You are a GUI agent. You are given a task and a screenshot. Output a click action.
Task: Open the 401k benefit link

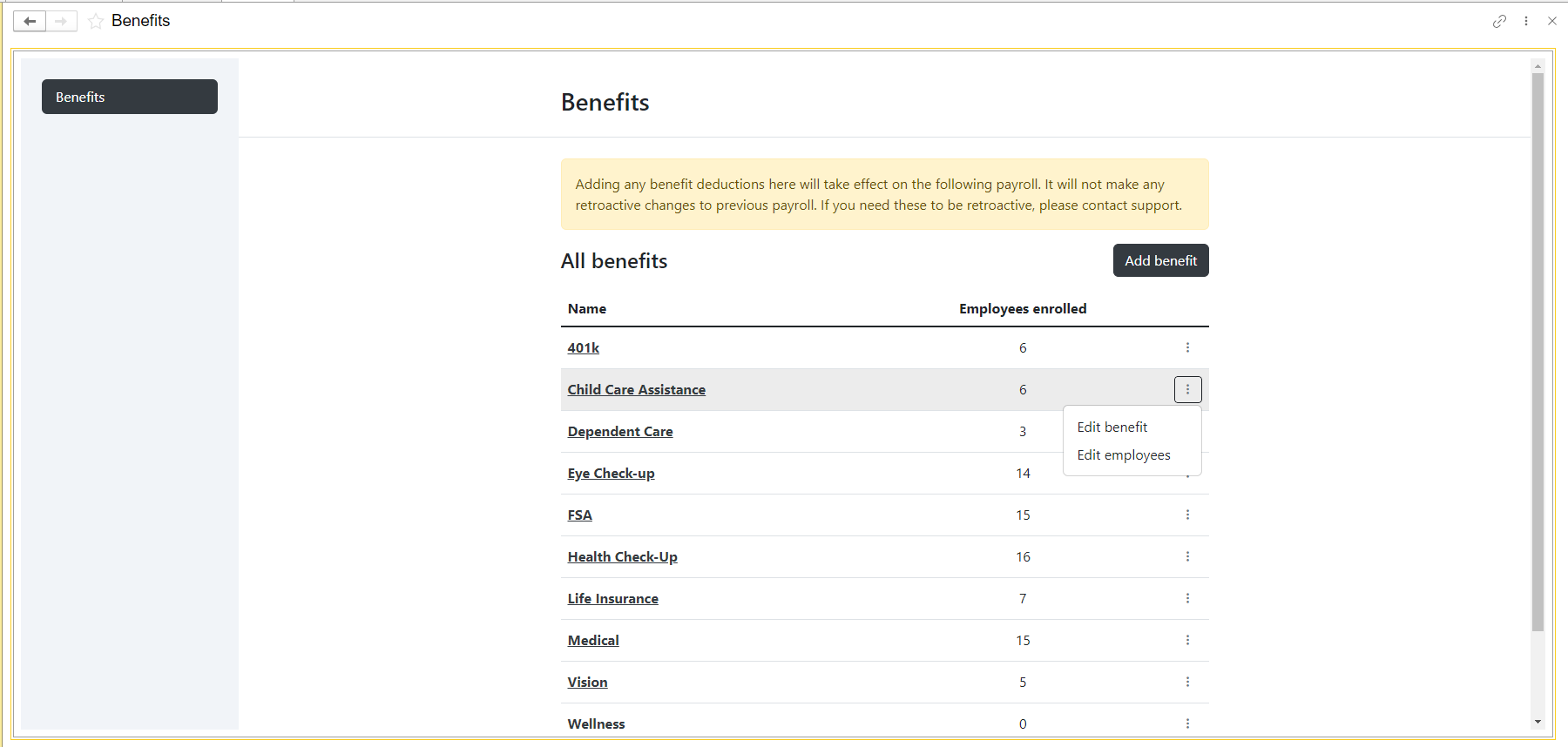point(584,347)
